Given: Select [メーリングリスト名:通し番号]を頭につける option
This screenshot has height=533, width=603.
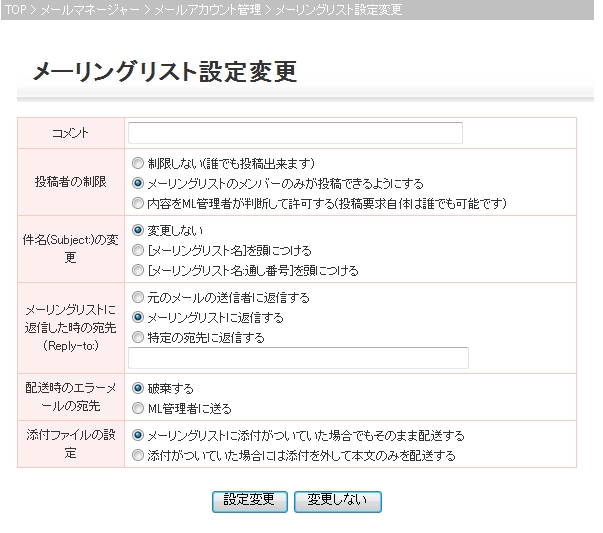Looking at the screenshot, I should [x=138, y=270].
